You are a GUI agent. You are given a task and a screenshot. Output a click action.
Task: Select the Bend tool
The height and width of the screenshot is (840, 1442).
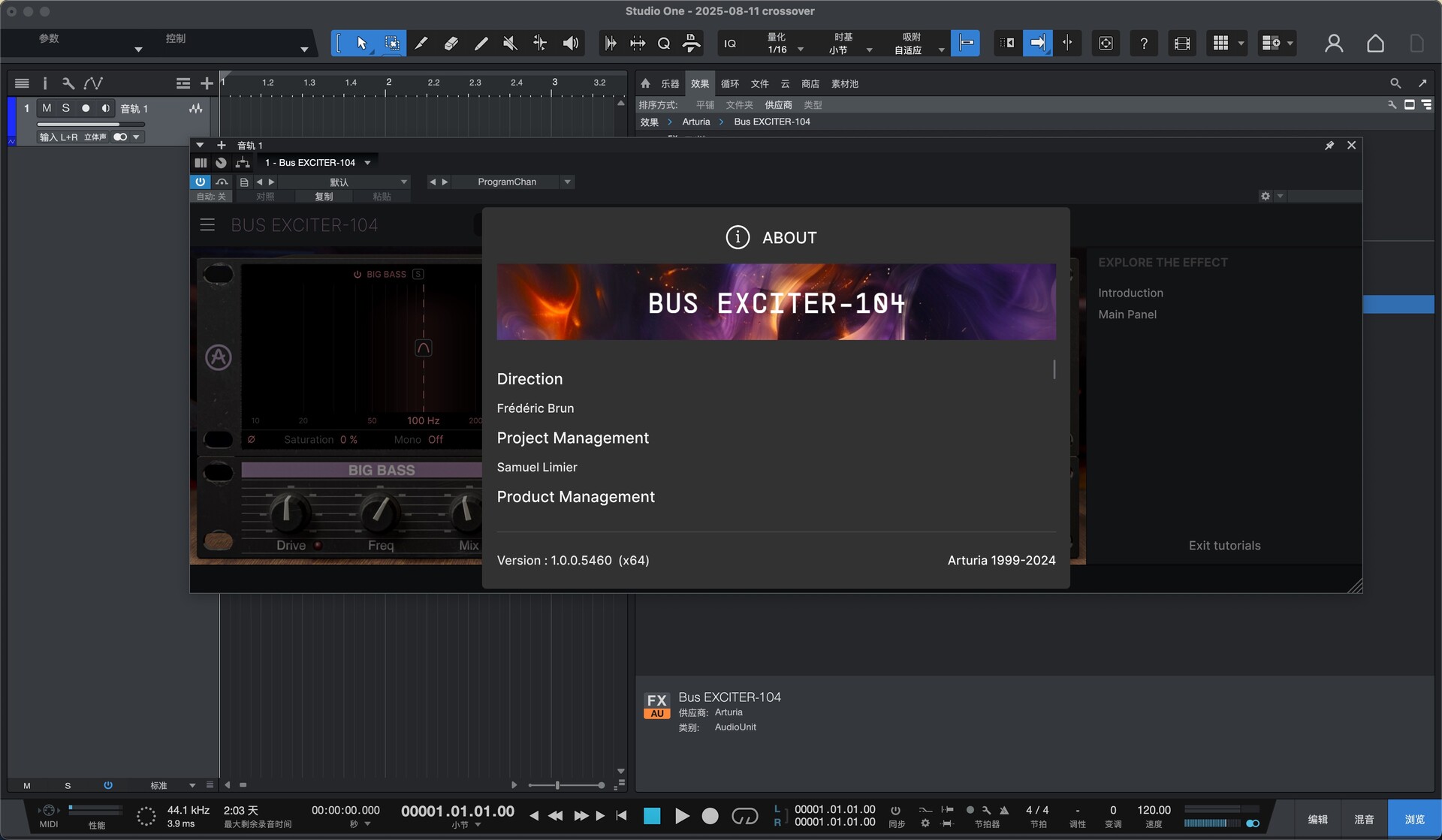540,44
